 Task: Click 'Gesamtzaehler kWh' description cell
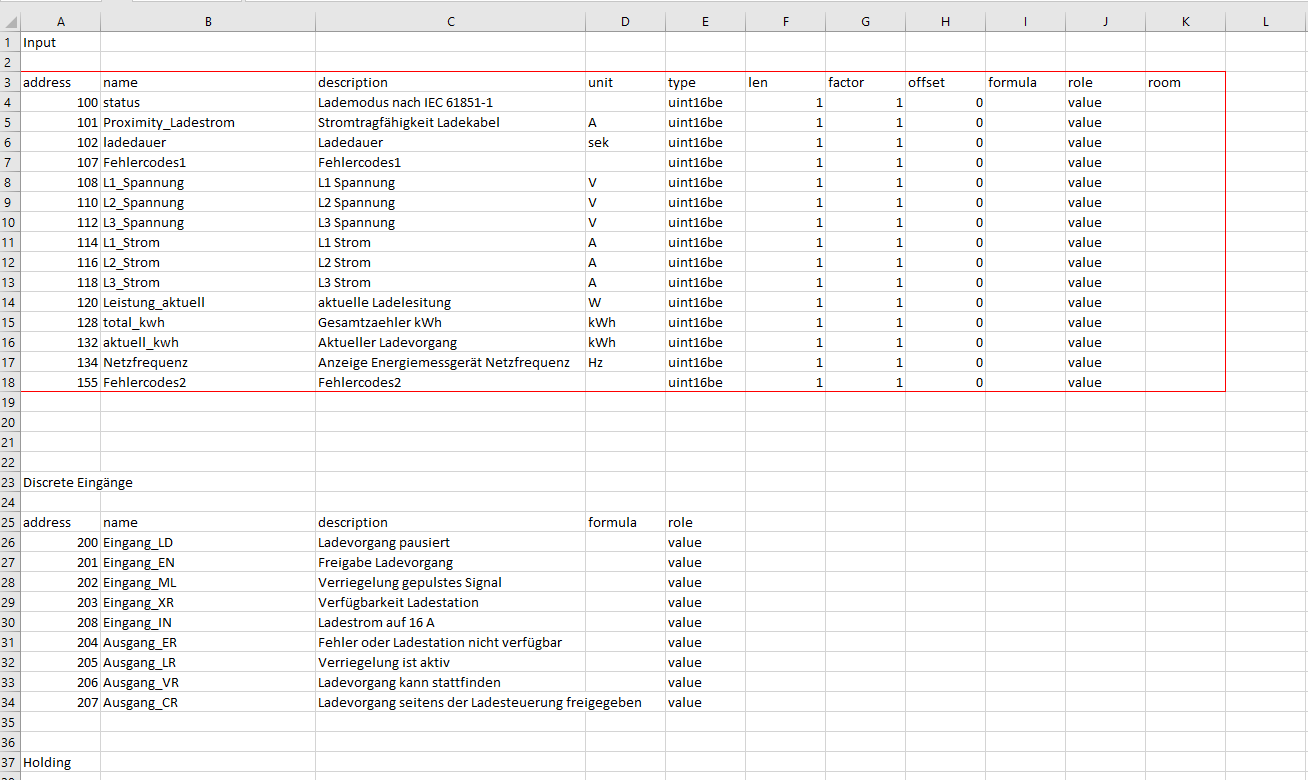[x=451, y=322]
